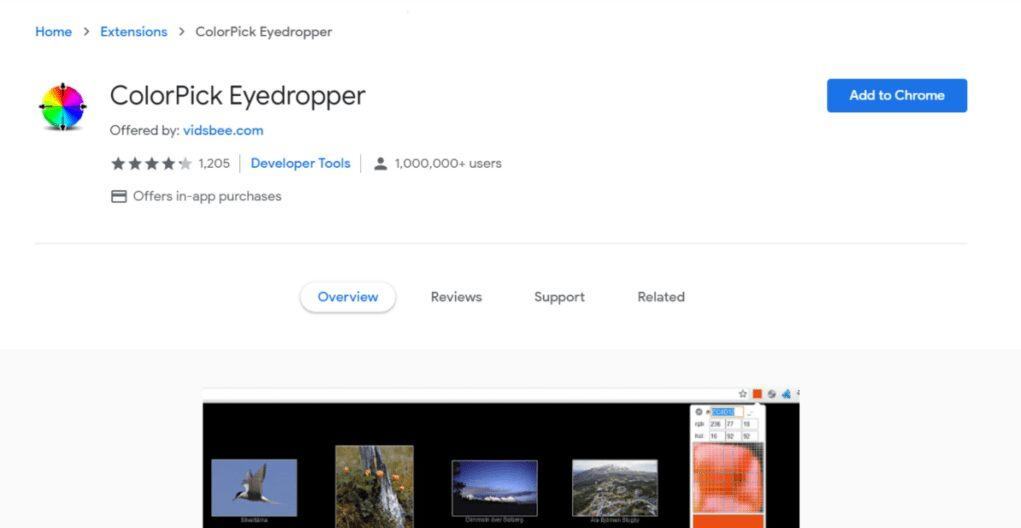Click the blue sky landscape thumbnail
Screen dimensions: 1021x528
pos(494,487)
